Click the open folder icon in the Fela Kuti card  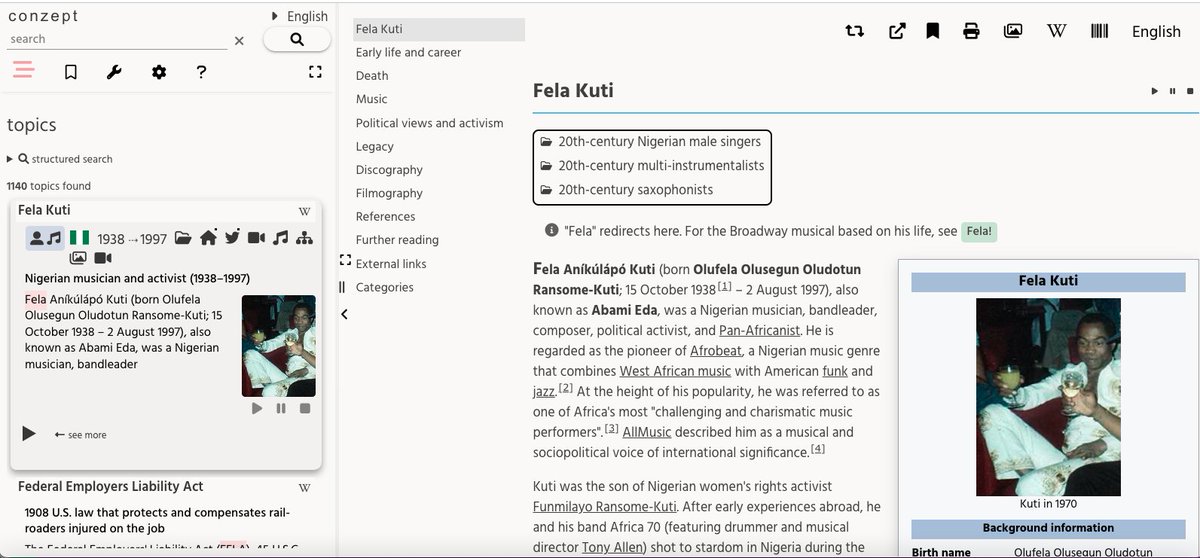click(x=183, y=238)
